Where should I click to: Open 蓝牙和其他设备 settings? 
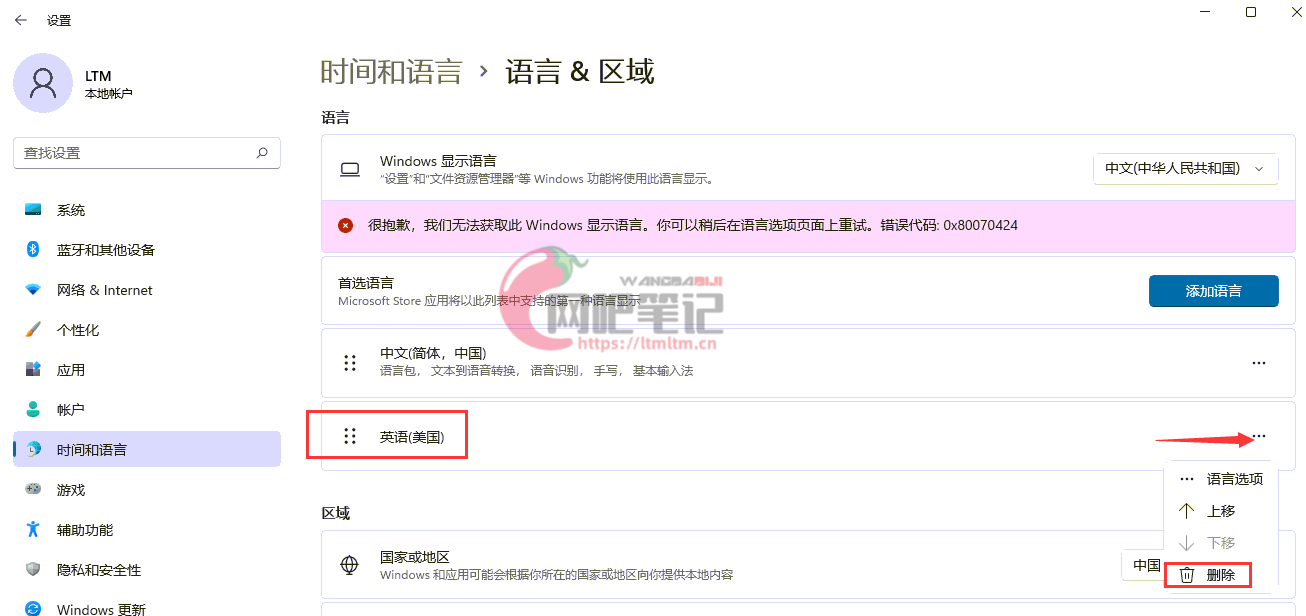point(147,250)
